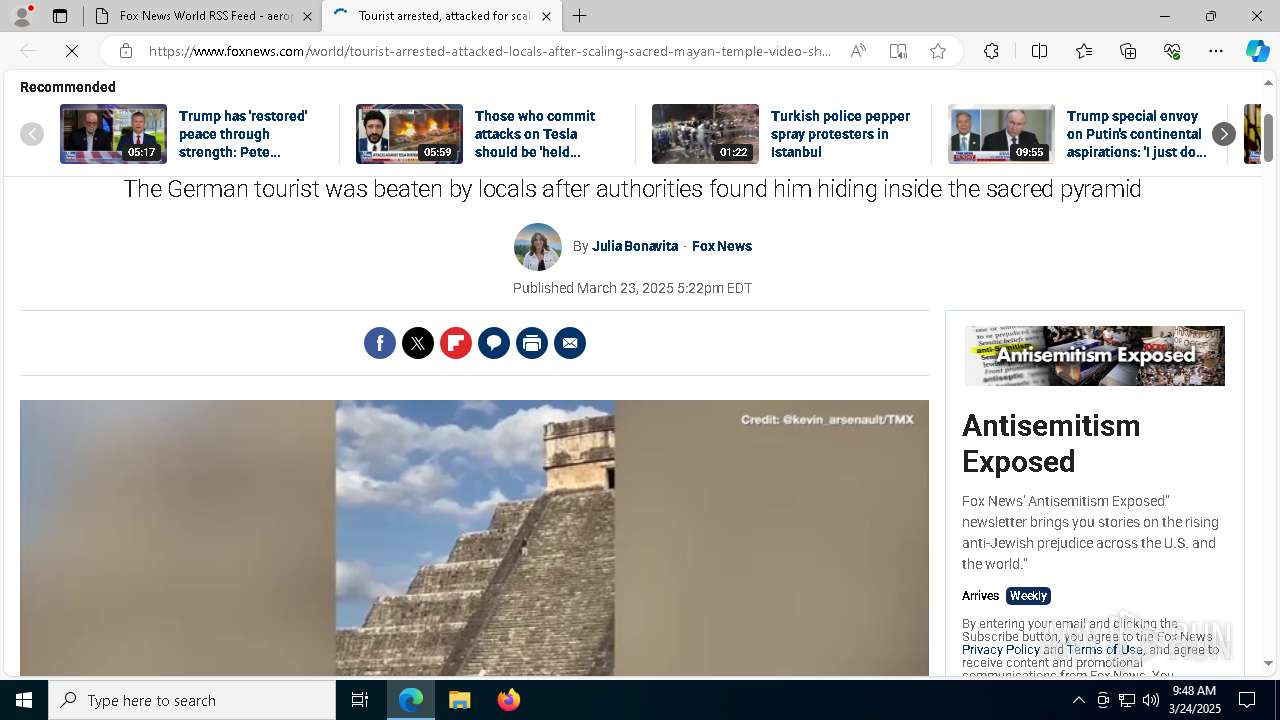Open browser profile avatar icon
The height and width of the screenshot is (720, 1280).
22,16
